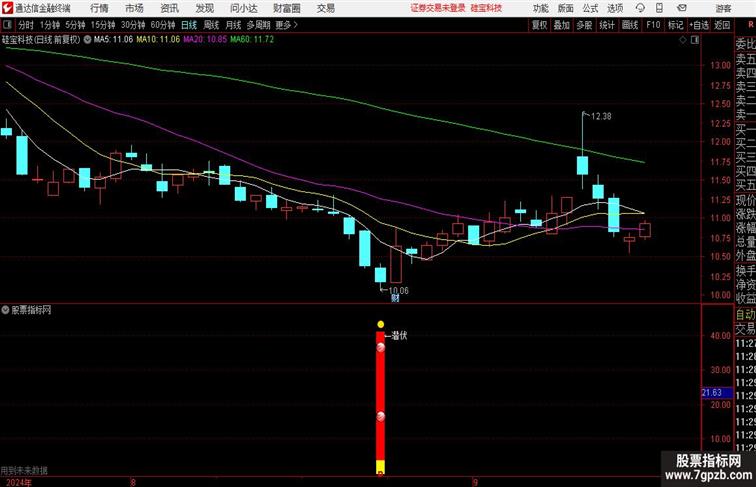The height and width of the screenshot is (487, 756).
Task: Open the 选项 menu
Action: point(615,8)
